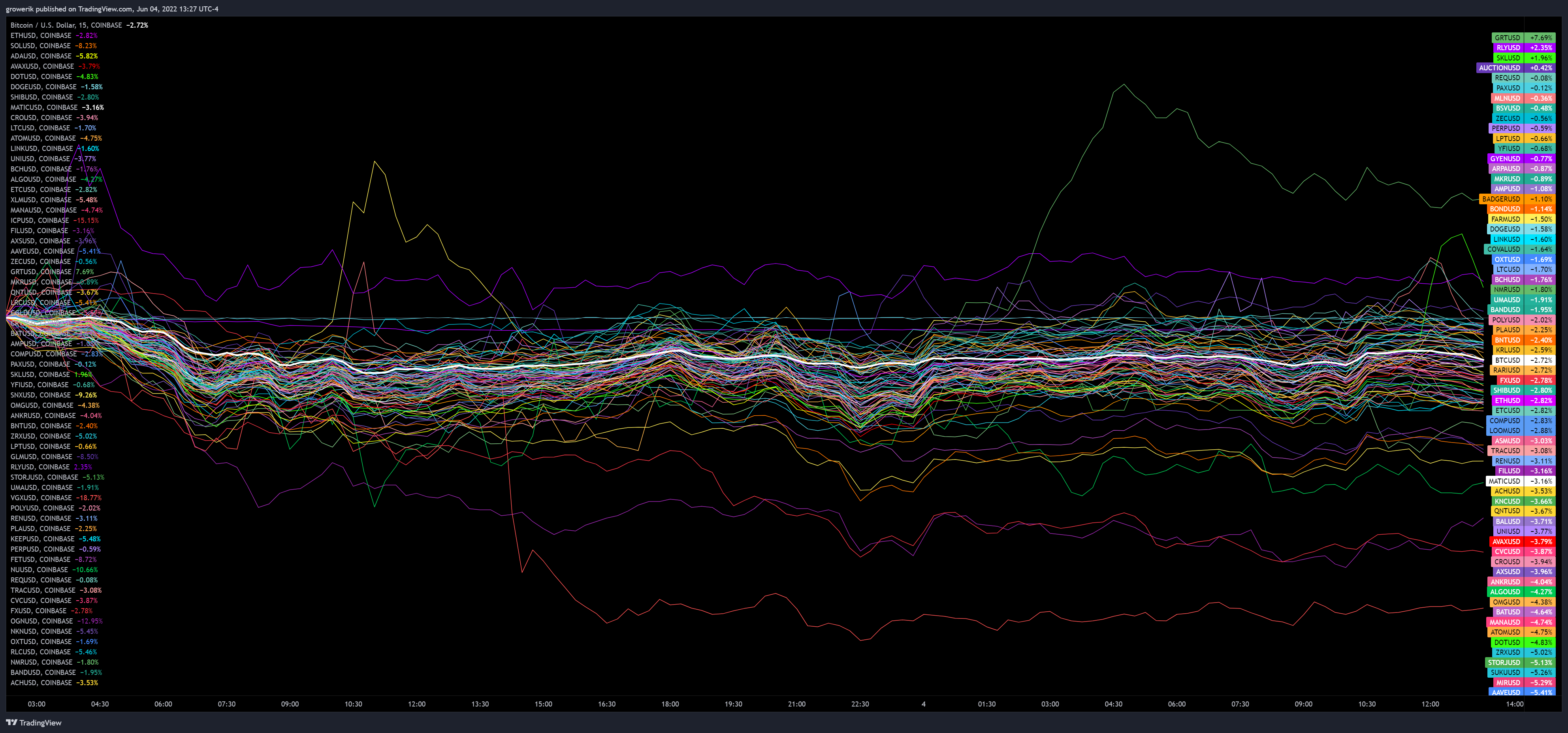Click the ETHUSD, COINBASE legend row on left
Viewport: 1568px width, 733px height.
coord(54,35)
